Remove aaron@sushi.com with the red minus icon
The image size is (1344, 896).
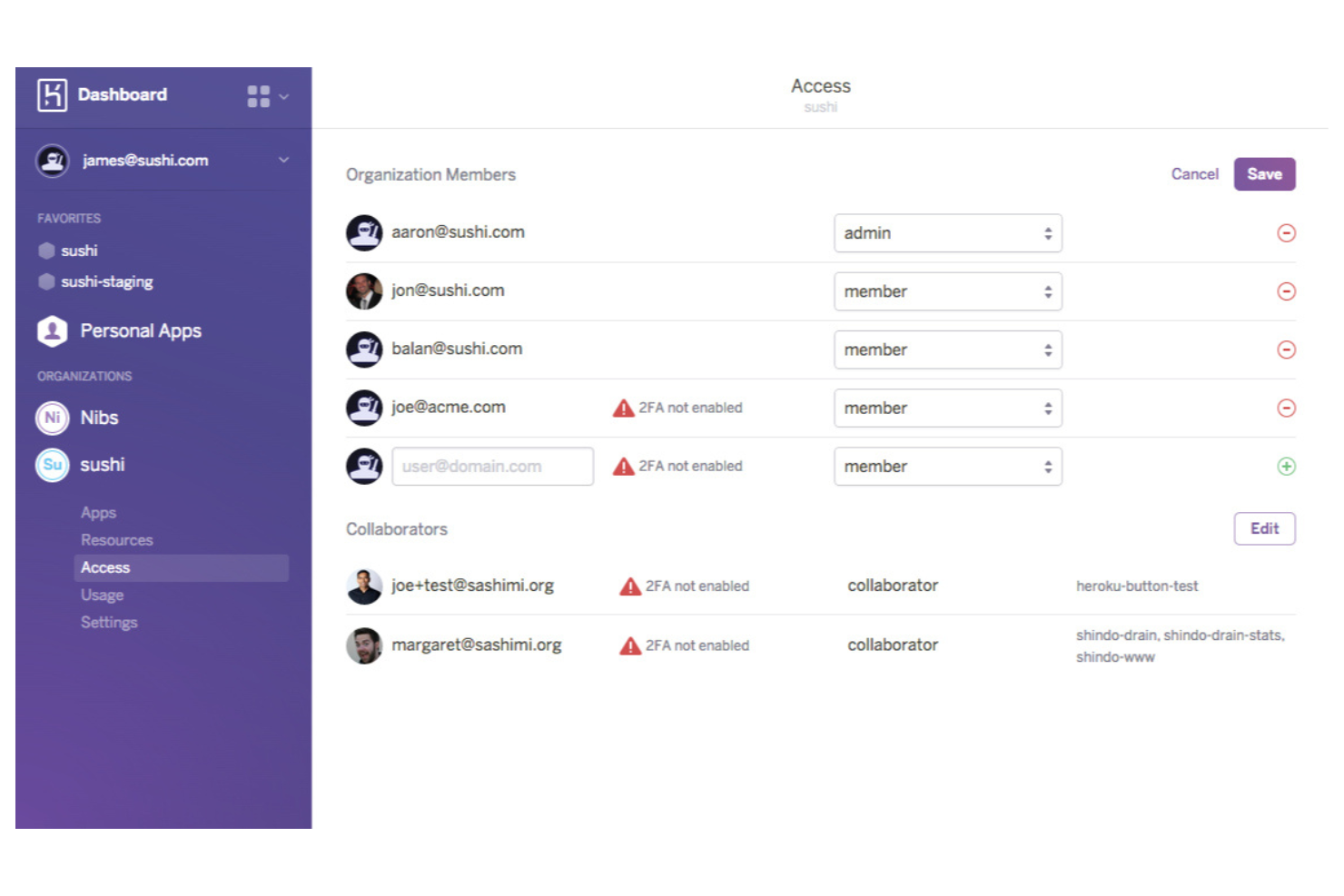click(1287, 233)
